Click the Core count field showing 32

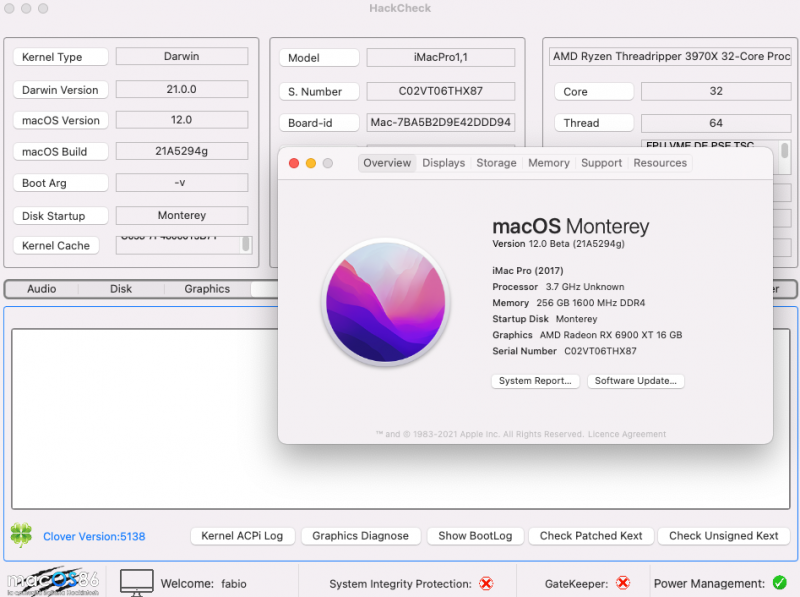pos(716,91)
